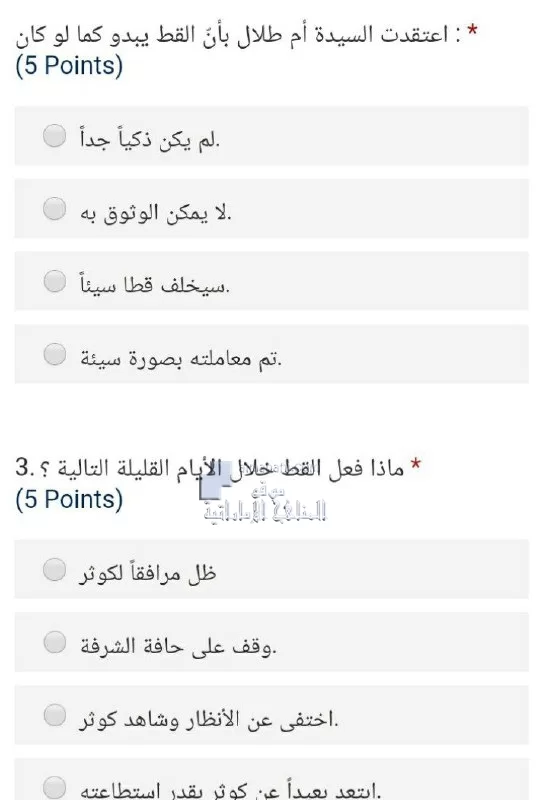Click the answer text لا يمكن الوثوق به
The width and height of the screenshot is (548, 800).
coord(156,212)
